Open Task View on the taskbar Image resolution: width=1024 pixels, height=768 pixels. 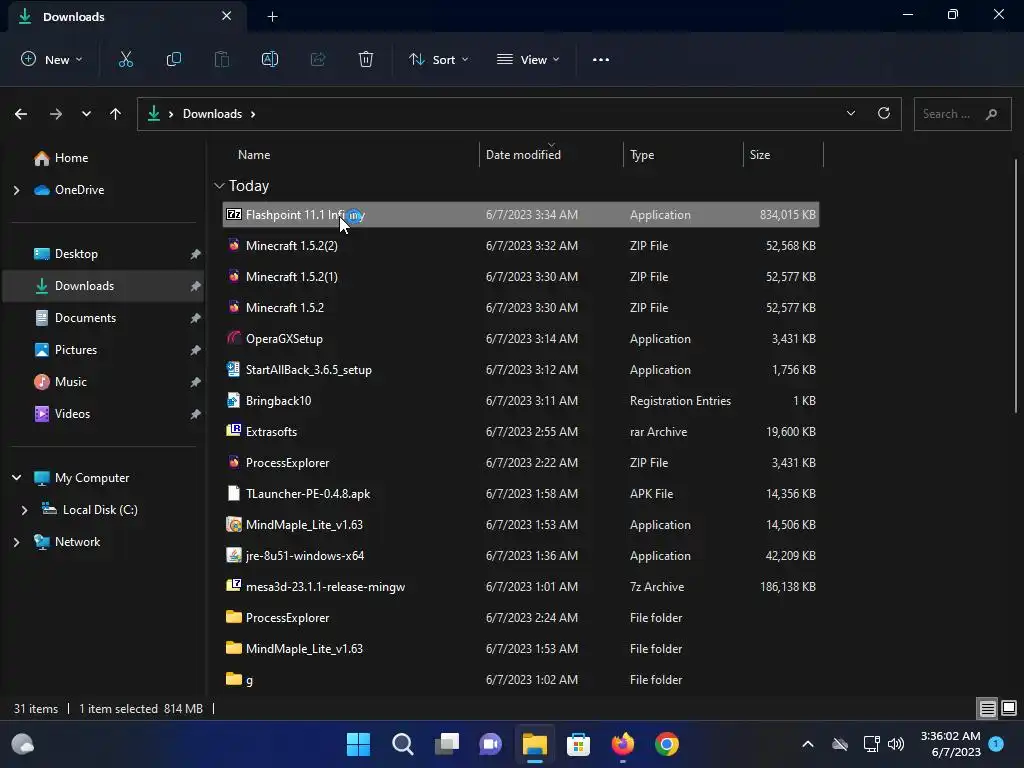pyautogui.click(x=447, y=744)
